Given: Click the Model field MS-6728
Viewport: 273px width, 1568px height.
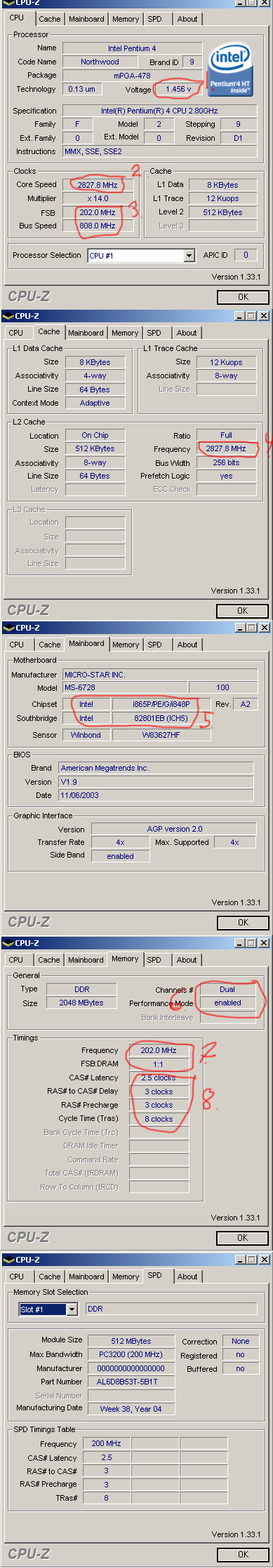Looking at the screenshot, I should click(125, 687).
